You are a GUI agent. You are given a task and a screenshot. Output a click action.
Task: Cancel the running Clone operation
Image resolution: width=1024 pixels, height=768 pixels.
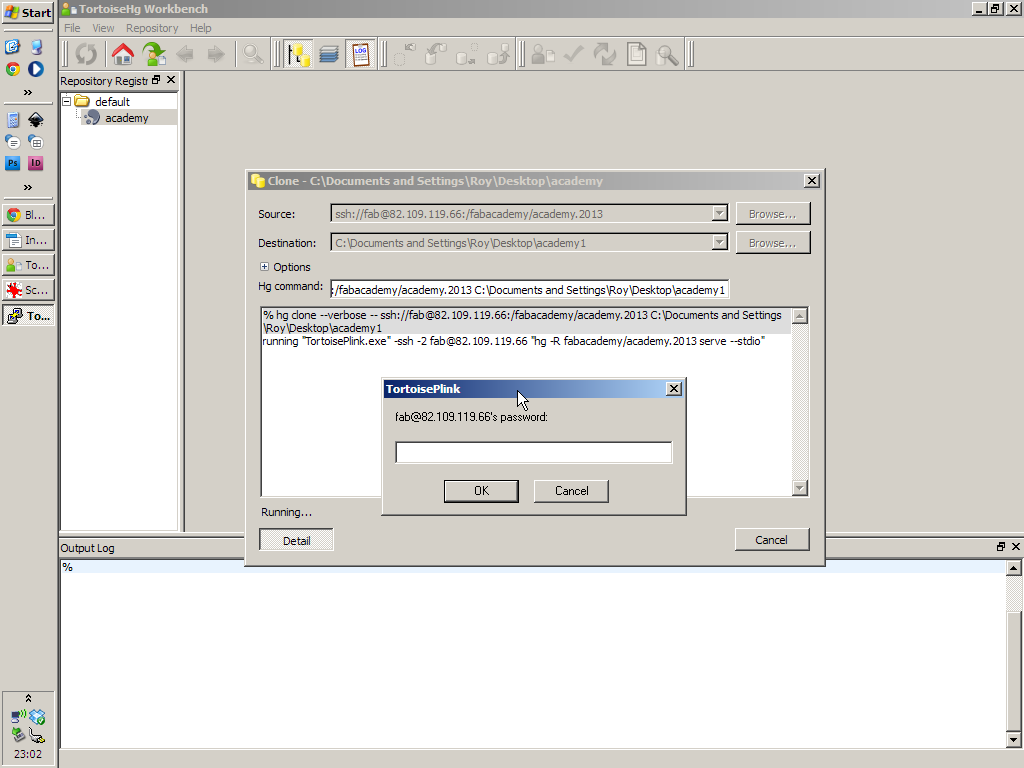pyautogui.click(x=772, y=539)
